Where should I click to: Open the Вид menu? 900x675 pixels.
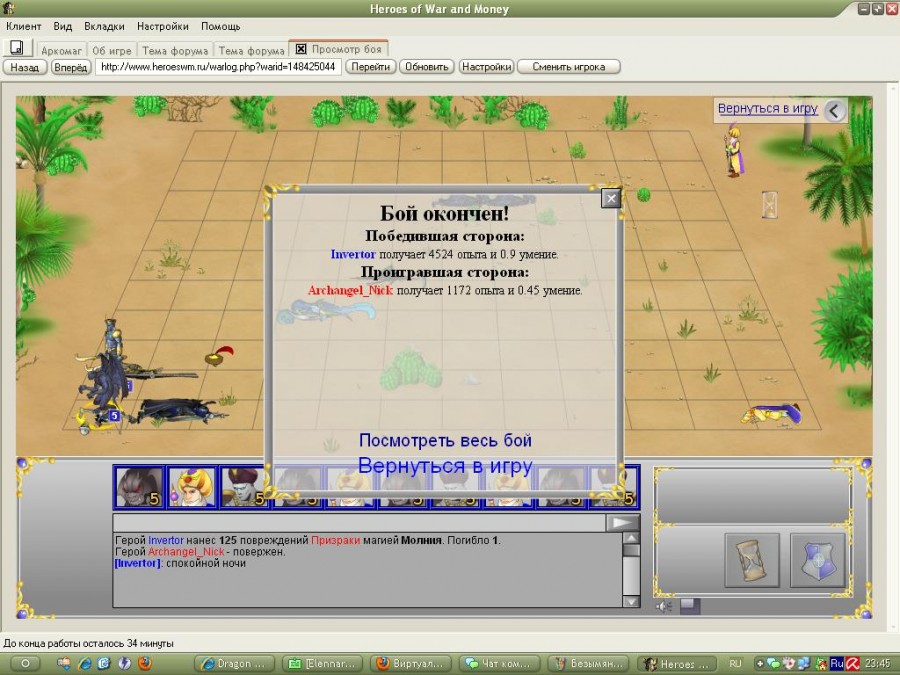63,26
